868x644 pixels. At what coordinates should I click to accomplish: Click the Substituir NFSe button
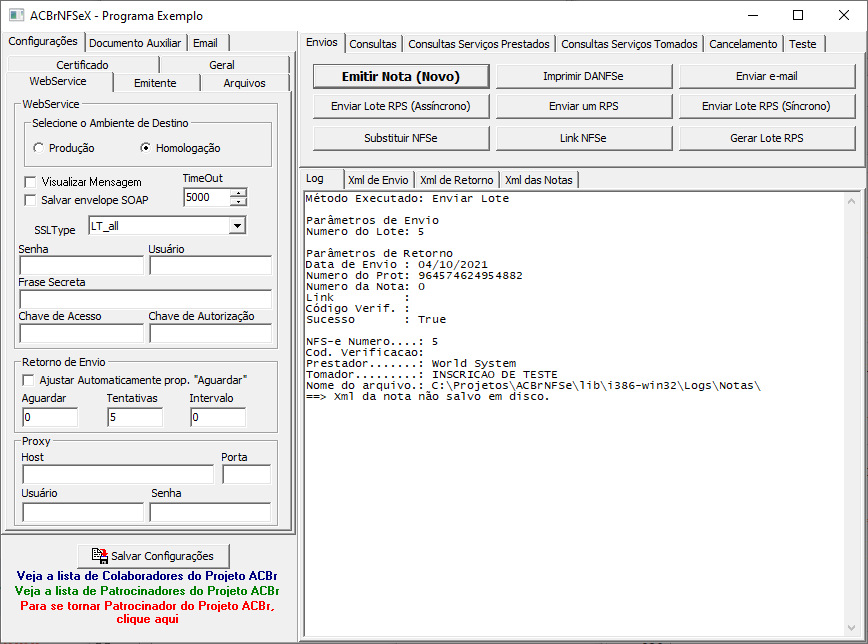401,138
